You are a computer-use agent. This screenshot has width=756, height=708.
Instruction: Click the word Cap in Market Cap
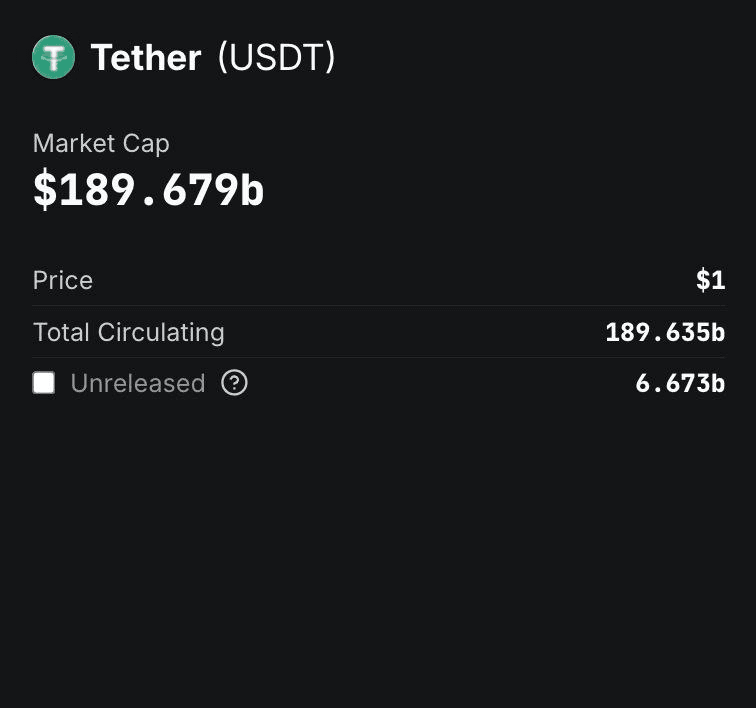147,143
